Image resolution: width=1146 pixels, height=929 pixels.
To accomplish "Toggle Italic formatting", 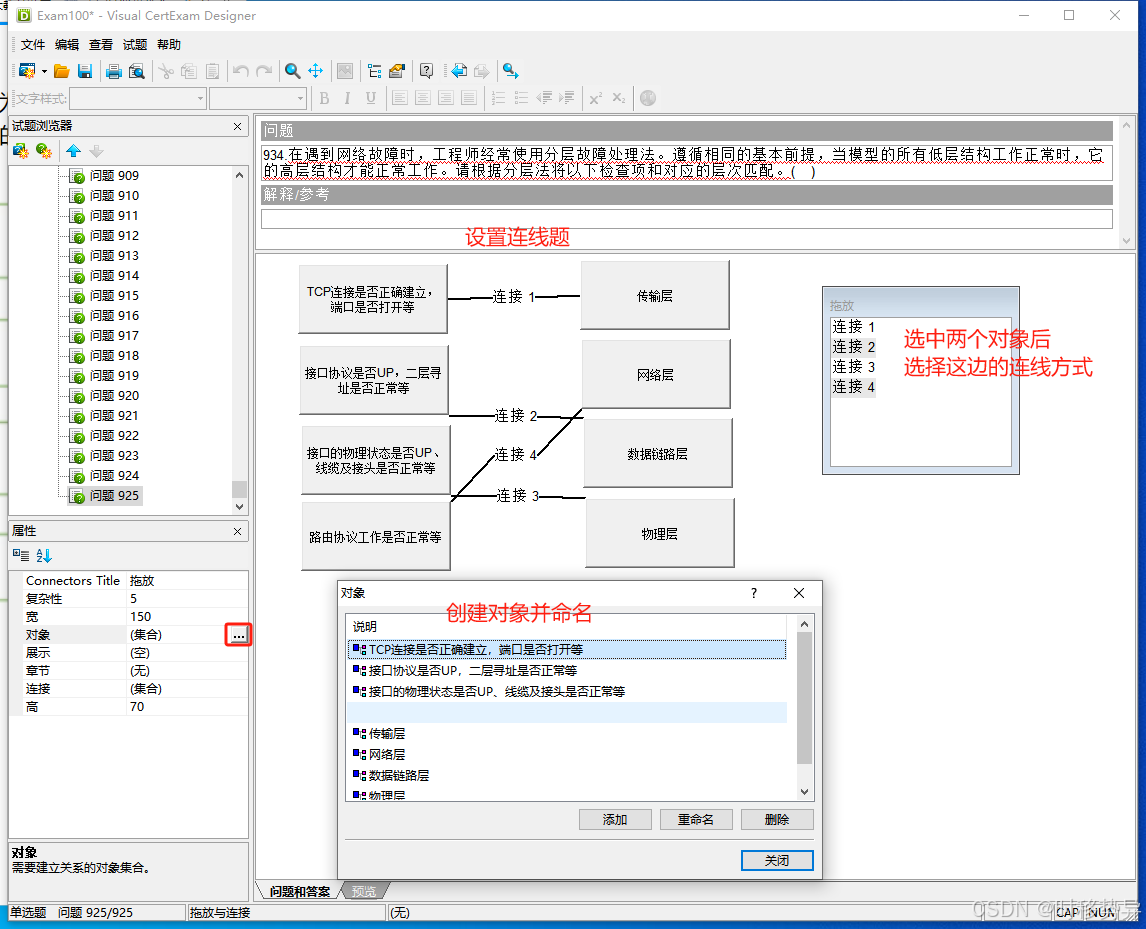I will 347,98.
